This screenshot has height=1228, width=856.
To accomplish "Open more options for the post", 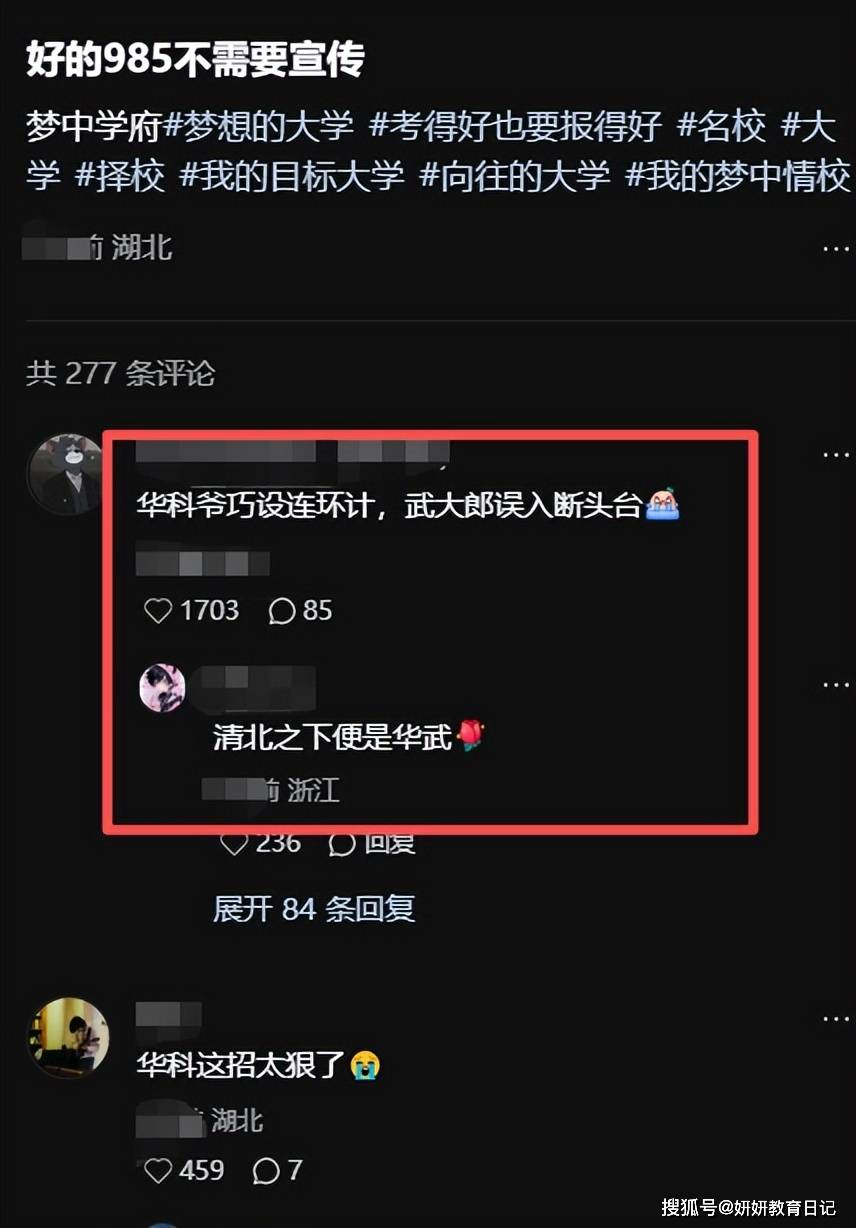I will click(x=835, y=248).
